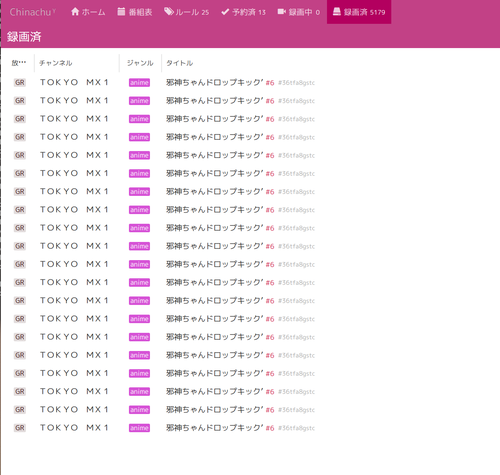This screenshot has height=475, width=500.
Task: Click the GR badge in the first row
Action: 20,82
